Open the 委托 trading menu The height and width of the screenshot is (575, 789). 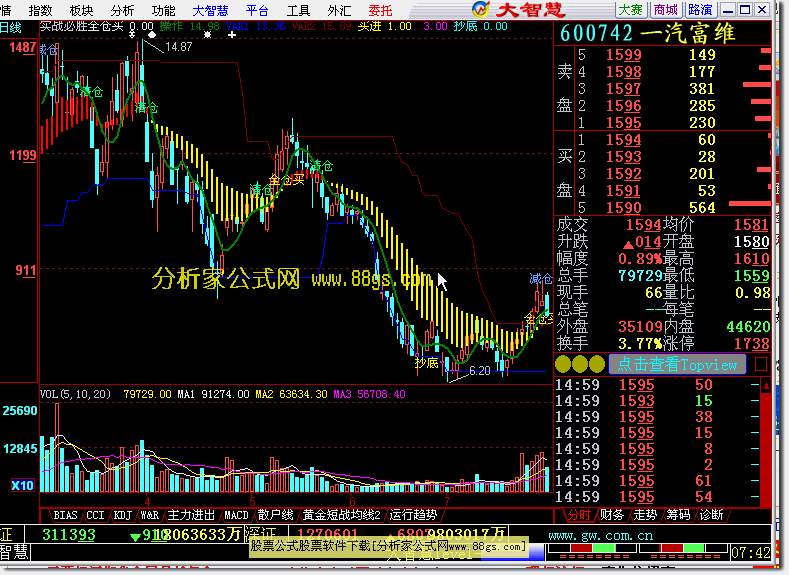(380, 10)
